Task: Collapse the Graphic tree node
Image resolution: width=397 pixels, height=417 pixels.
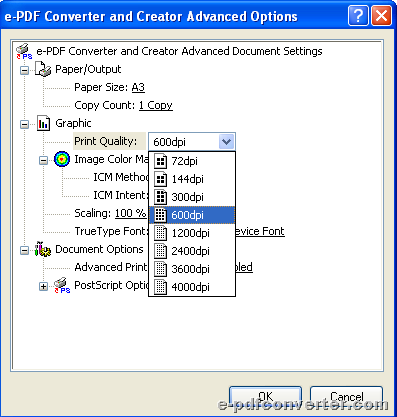Action: (24, 124)
